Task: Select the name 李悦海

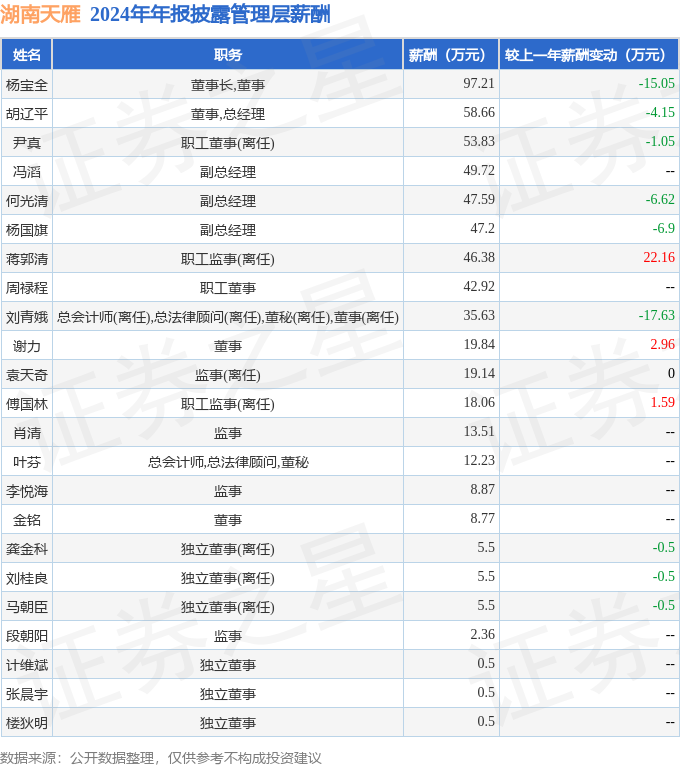Action: (x=26, y=491)
